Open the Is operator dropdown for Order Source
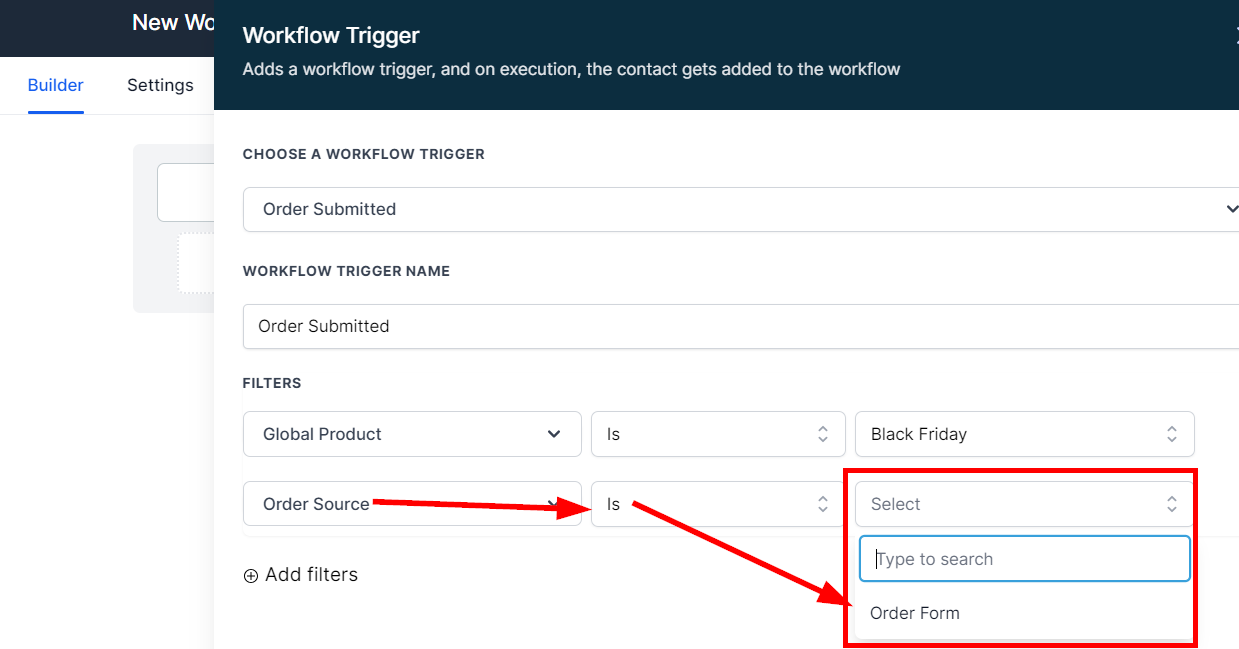1239x649 pixels. point(717,504)
